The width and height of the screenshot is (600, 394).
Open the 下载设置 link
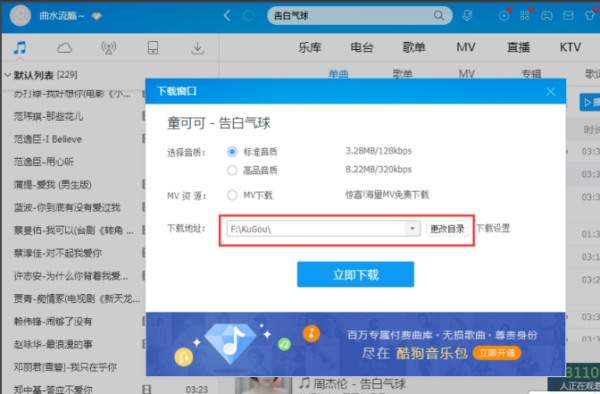(x=493, y=228)
